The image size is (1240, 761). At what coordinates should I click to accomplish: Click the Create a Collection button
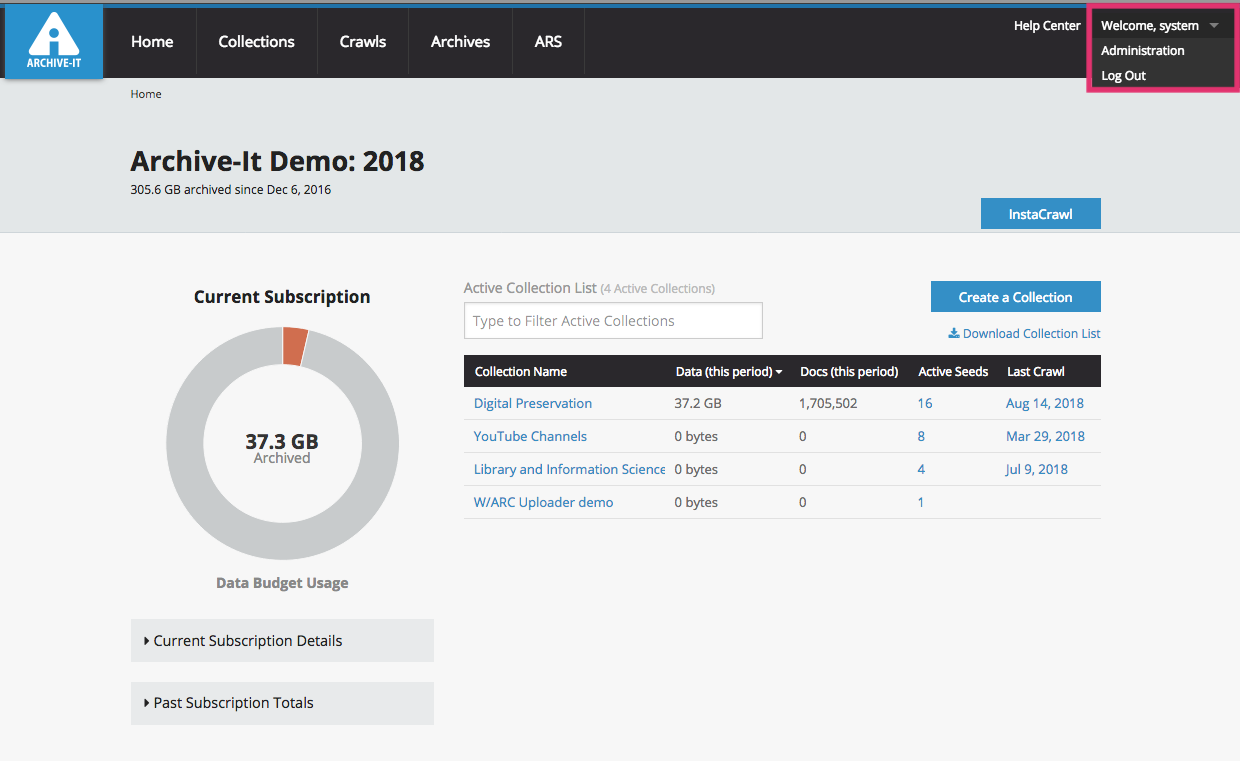point(1015,297)
